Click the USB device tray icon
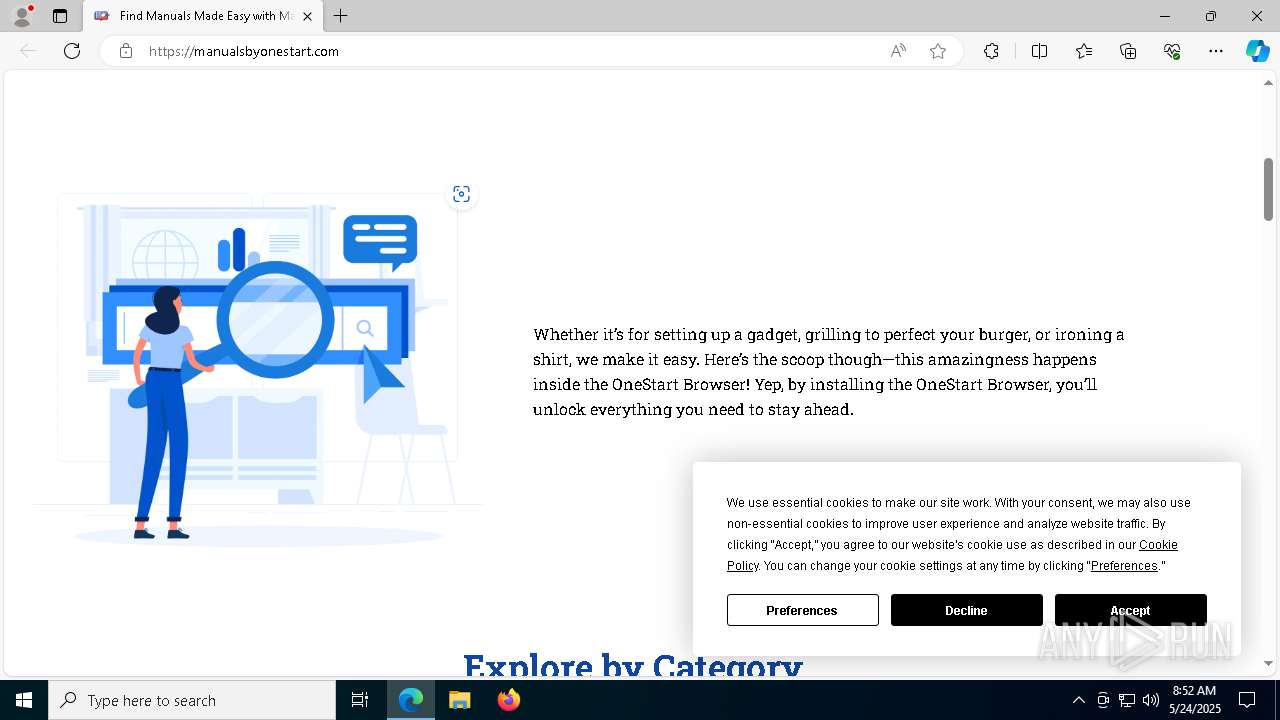 coord(1103,700)
